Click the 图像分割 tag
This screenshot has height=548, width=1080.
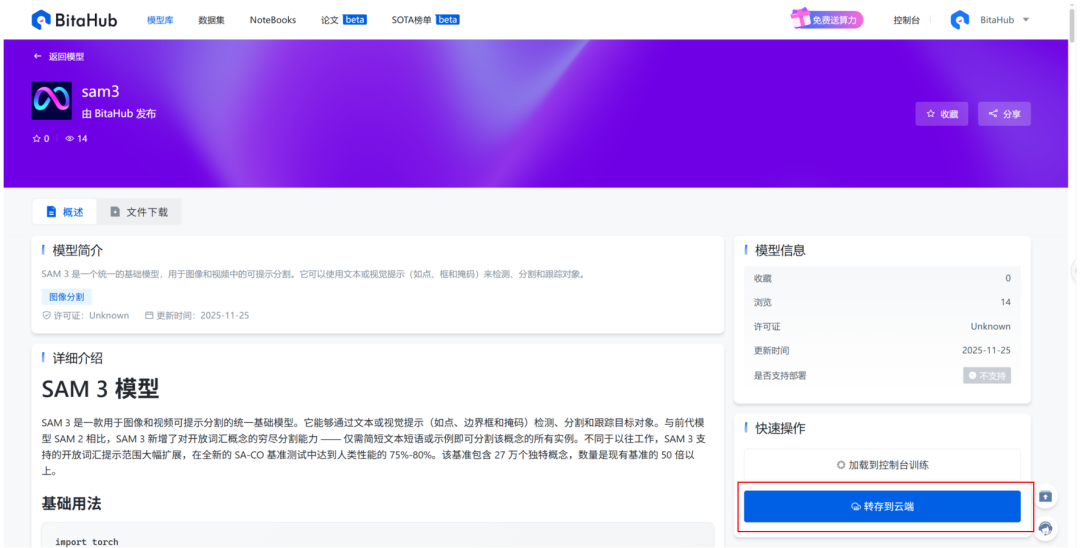[67, 297]
